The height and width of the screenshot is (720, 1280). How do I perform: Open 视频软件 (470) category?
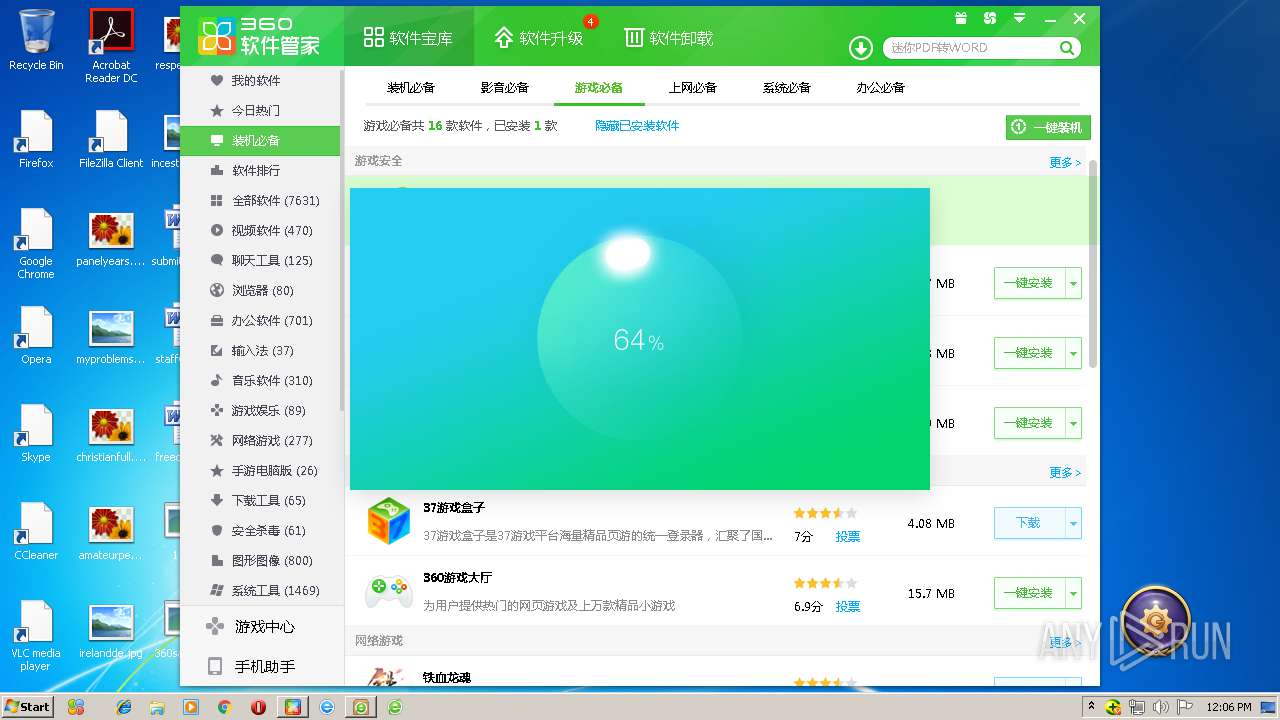260,230
